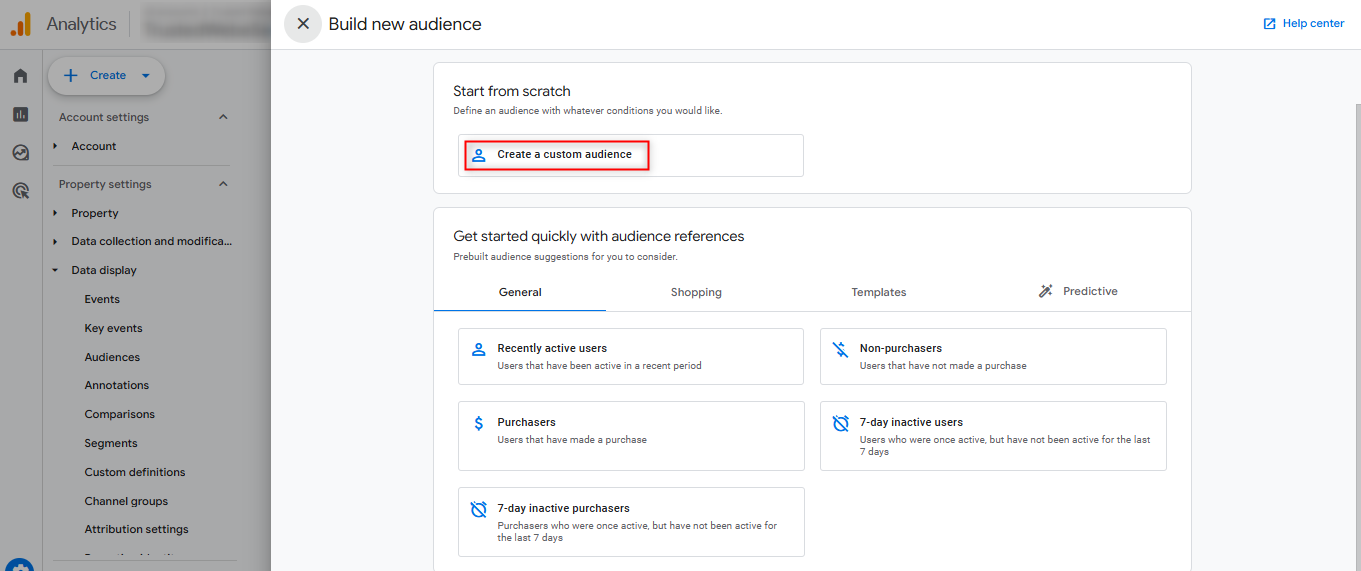Select the 7-day inactive users card

point(993,436)
